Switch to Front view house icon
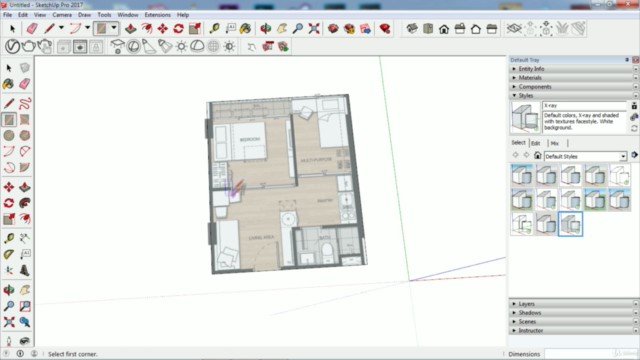The height and width of the screenshot is (360, 640). (444, 29)
